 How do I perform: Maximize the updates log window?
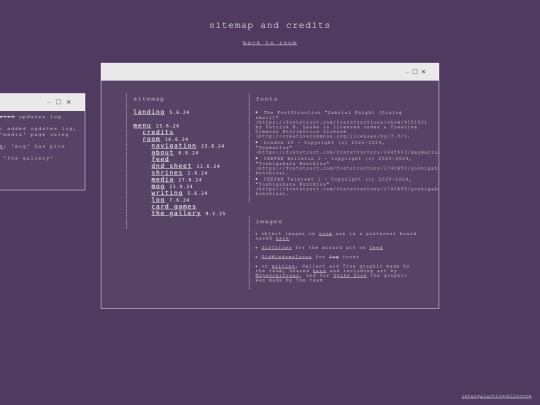pos(59,102)
